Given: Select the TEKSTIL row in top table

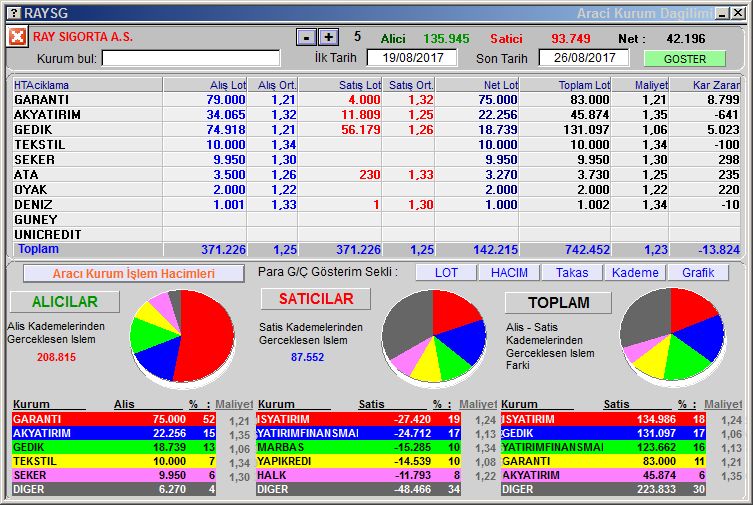Looking at the screenshot, I should pyautogui.click(x=376, y=144).
